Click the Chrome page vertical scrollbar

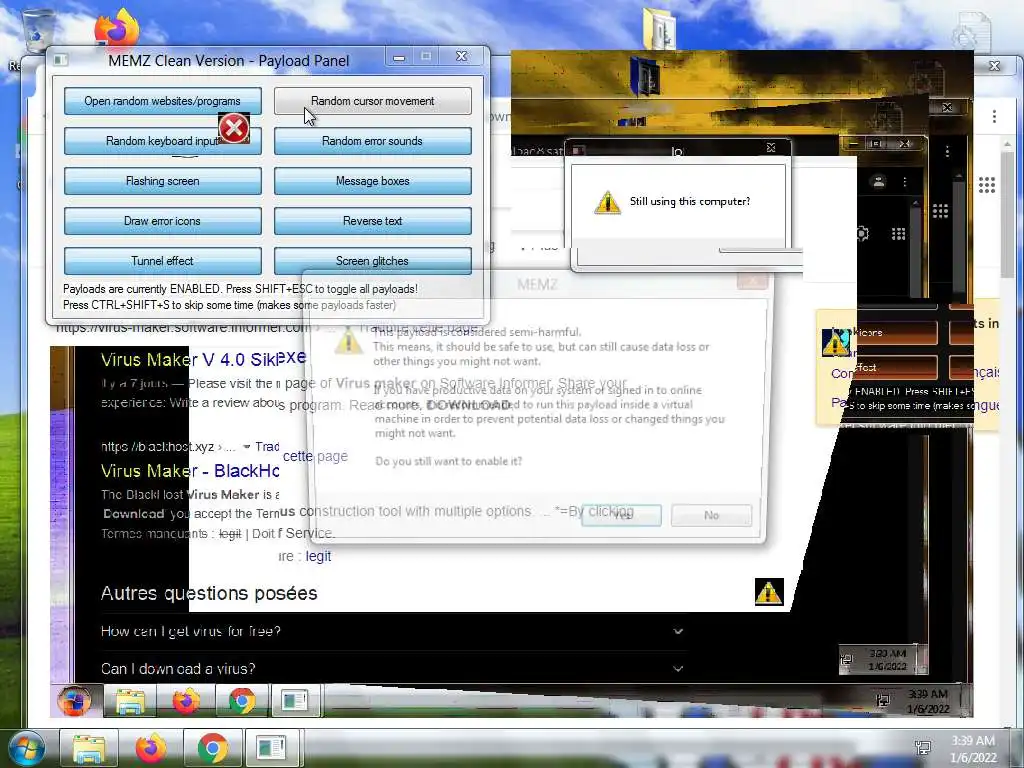click(1007, 216)
